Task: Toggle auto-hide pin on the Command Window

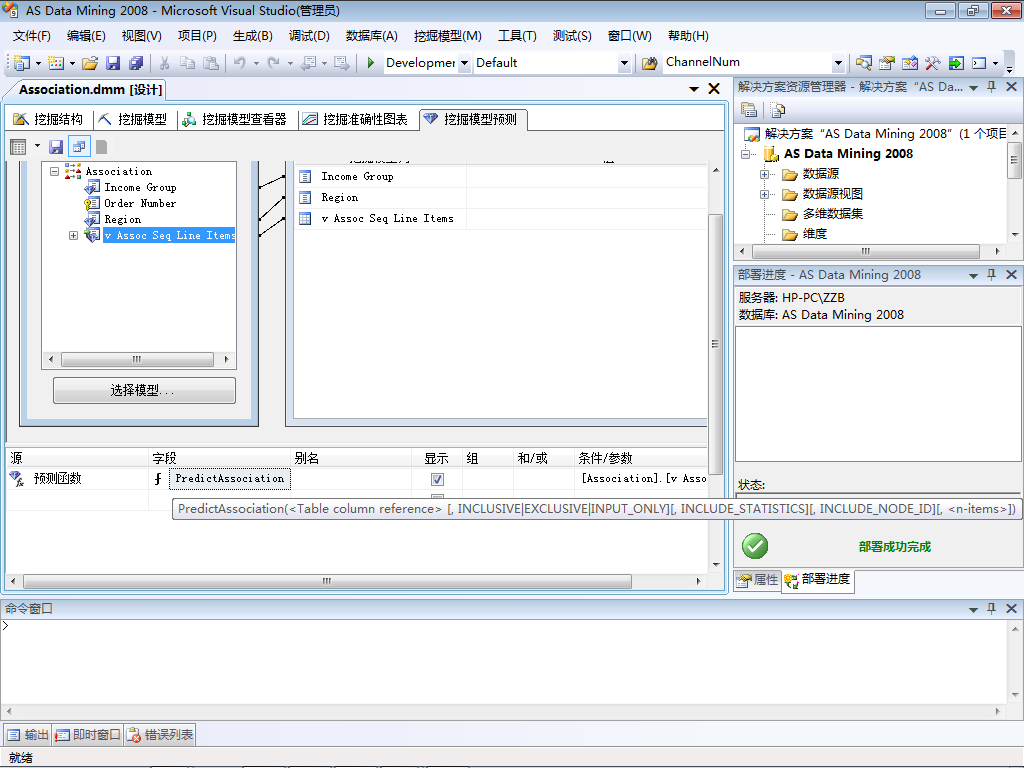Action: point(991,608)
